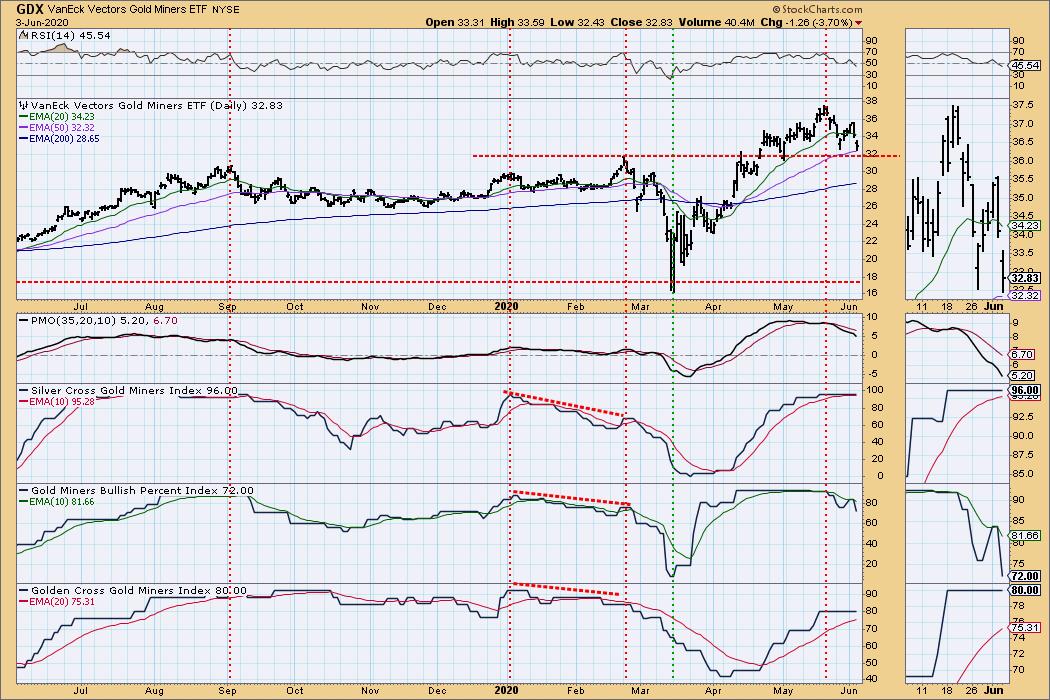Click the Low 32.43 value

tap(575, 22)
